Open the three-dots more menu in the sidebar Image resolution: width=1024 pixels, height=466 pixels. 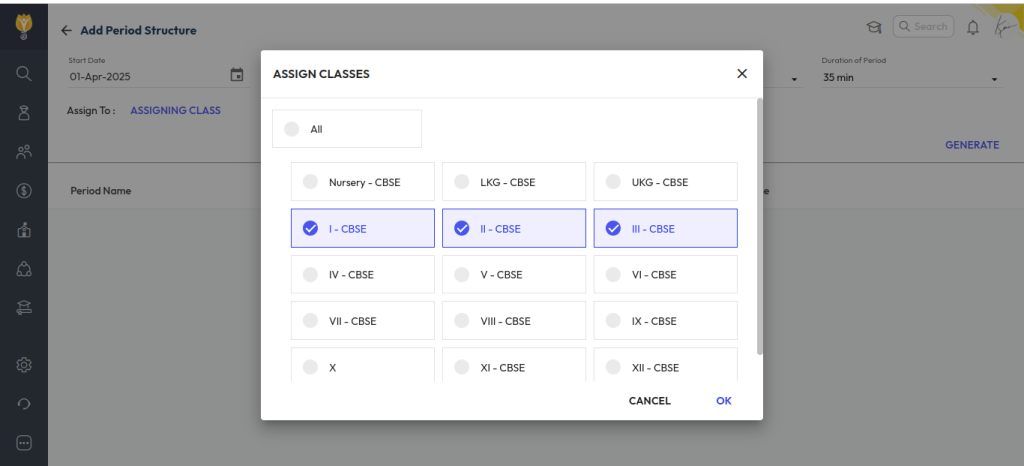click(24, 442)
